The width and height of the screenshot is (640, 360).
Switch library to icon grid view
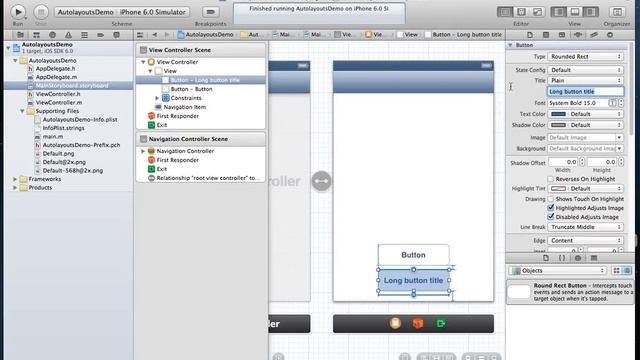pyautogui.click(x=616, y=271)
